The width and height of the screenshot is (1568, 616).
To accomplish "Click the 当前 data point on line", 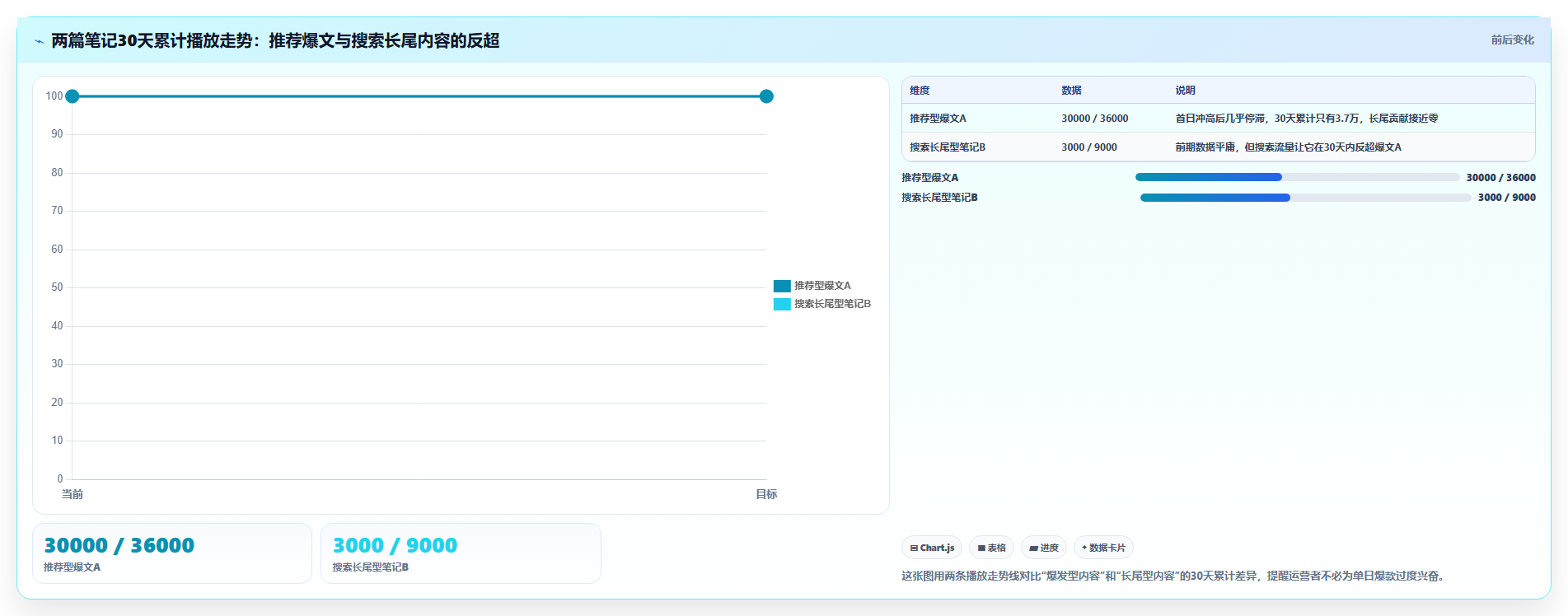I will (x=73, y=96).
